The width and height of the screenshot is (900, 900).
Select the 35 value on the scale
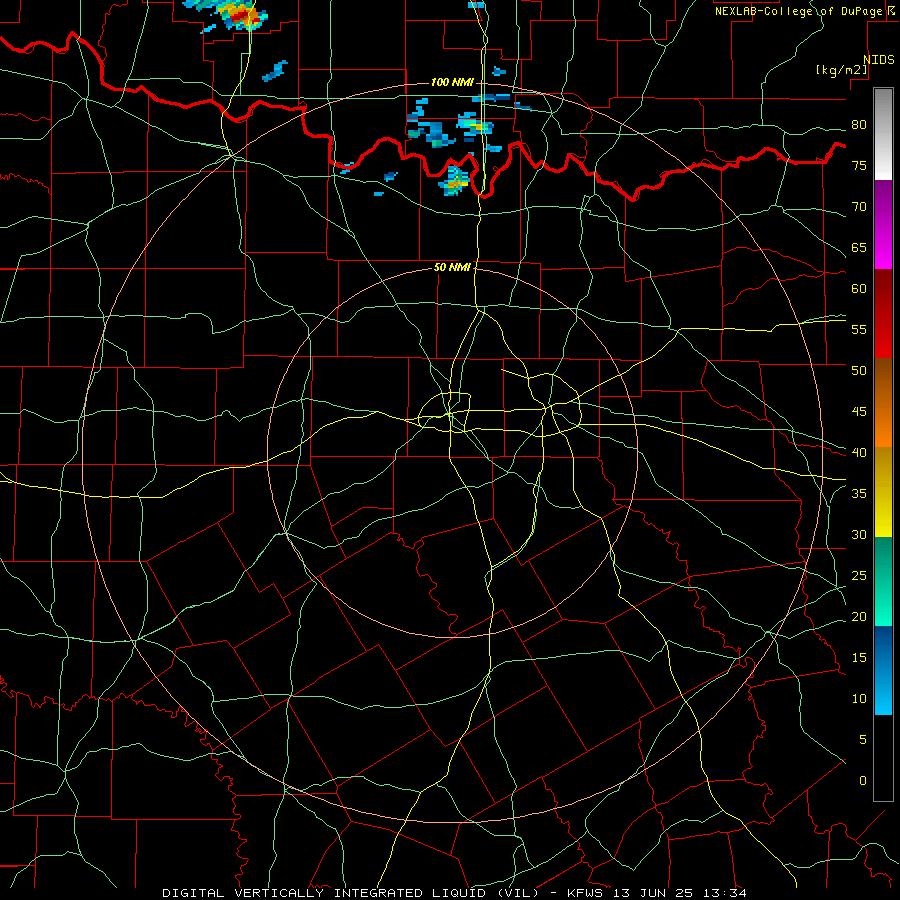859,494
